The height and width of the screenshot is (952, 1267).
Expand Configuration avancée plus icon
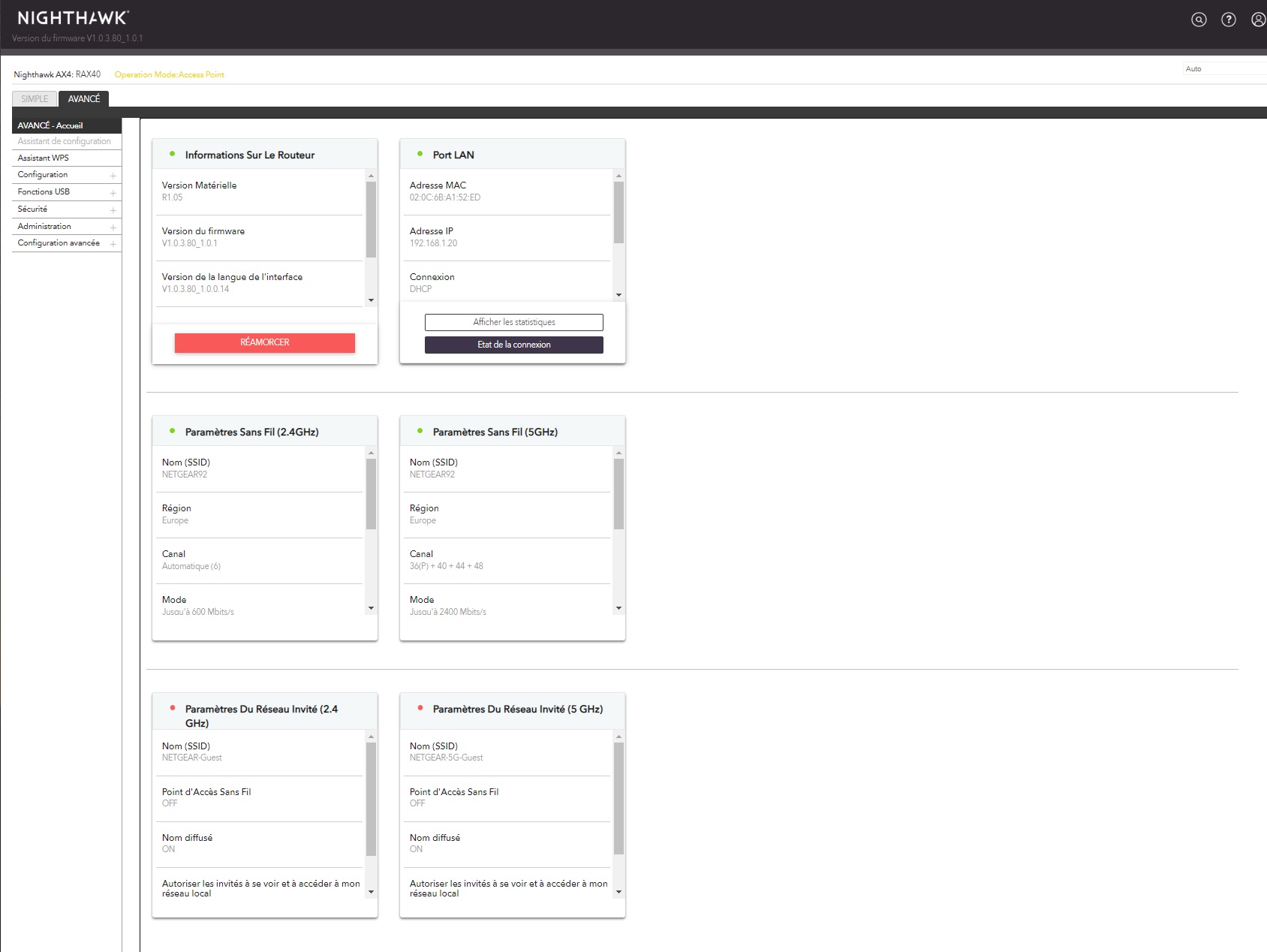tap(113, 244)
